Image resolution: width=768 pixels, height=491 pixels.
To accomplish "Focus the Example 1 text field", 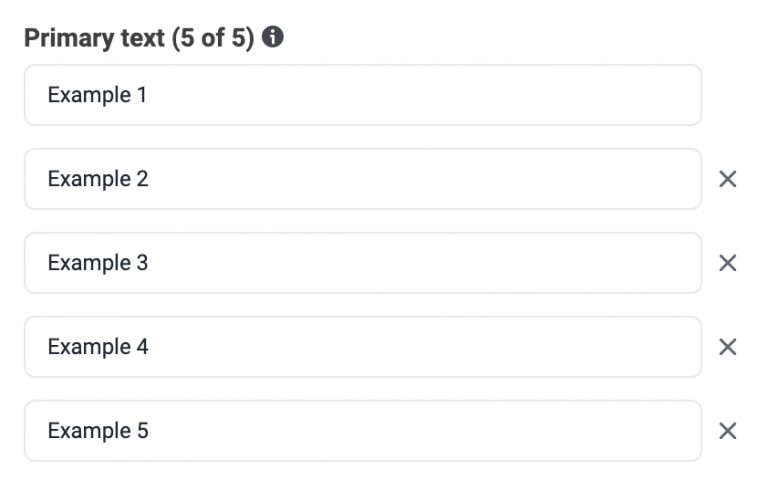I will coord(362,95).
